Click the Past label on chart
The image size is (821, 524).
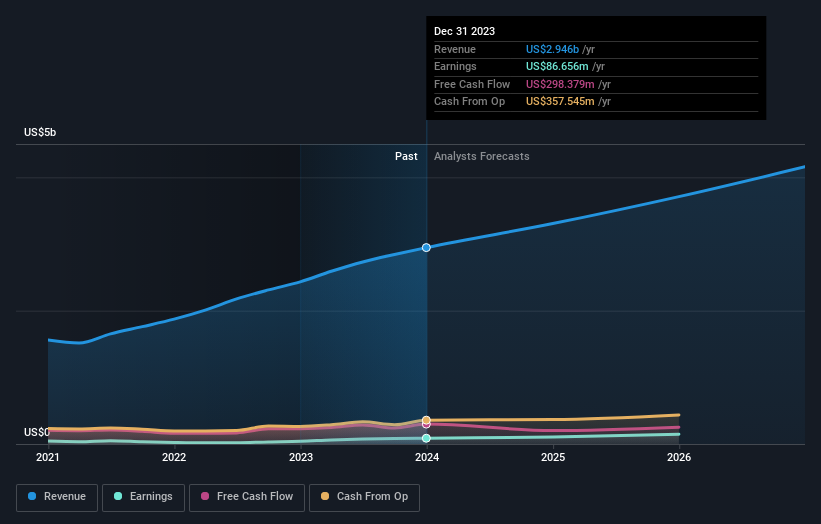(406, 157)
